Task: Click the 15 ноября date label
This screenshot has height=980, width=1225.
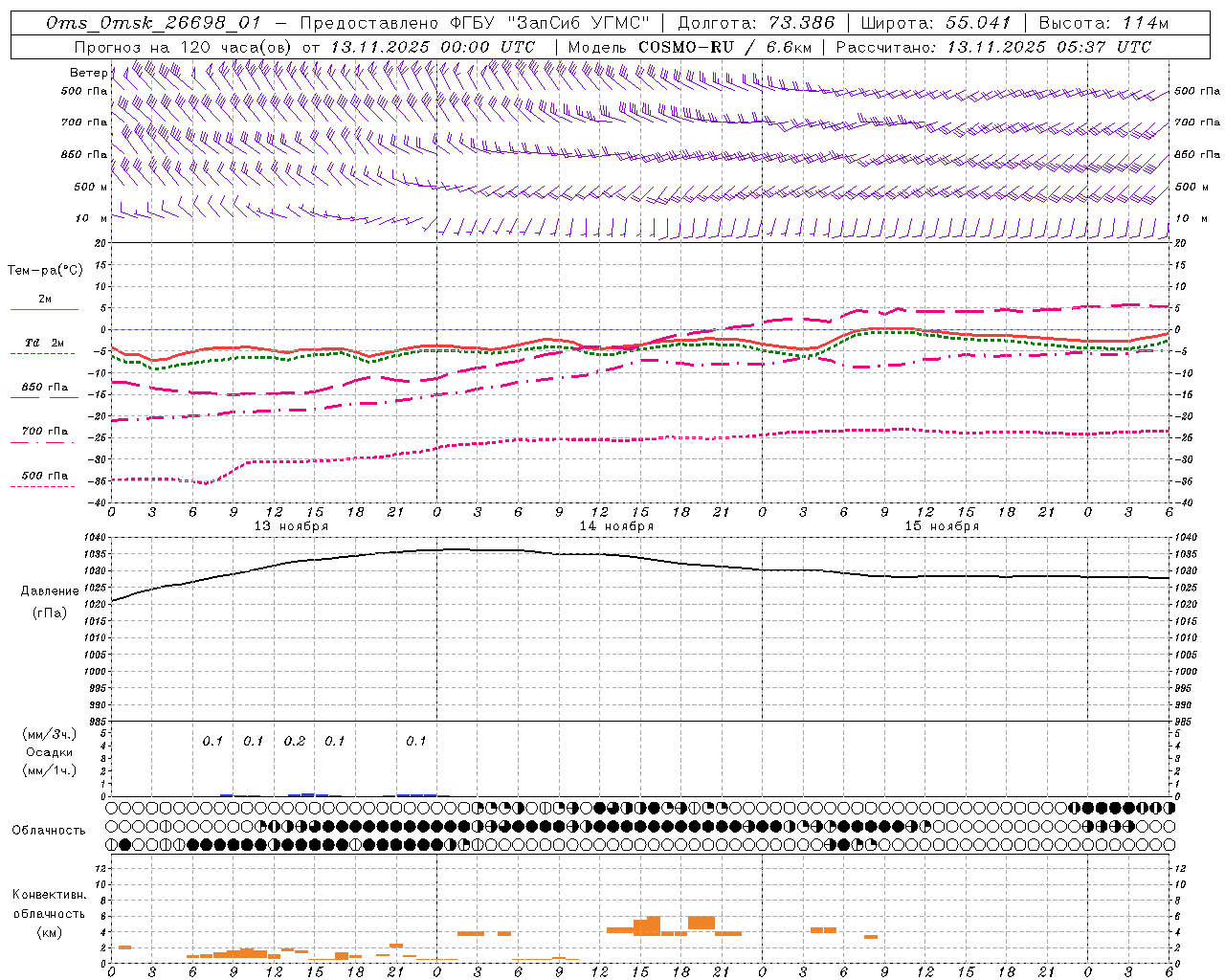Action: [x=942, y=526]
